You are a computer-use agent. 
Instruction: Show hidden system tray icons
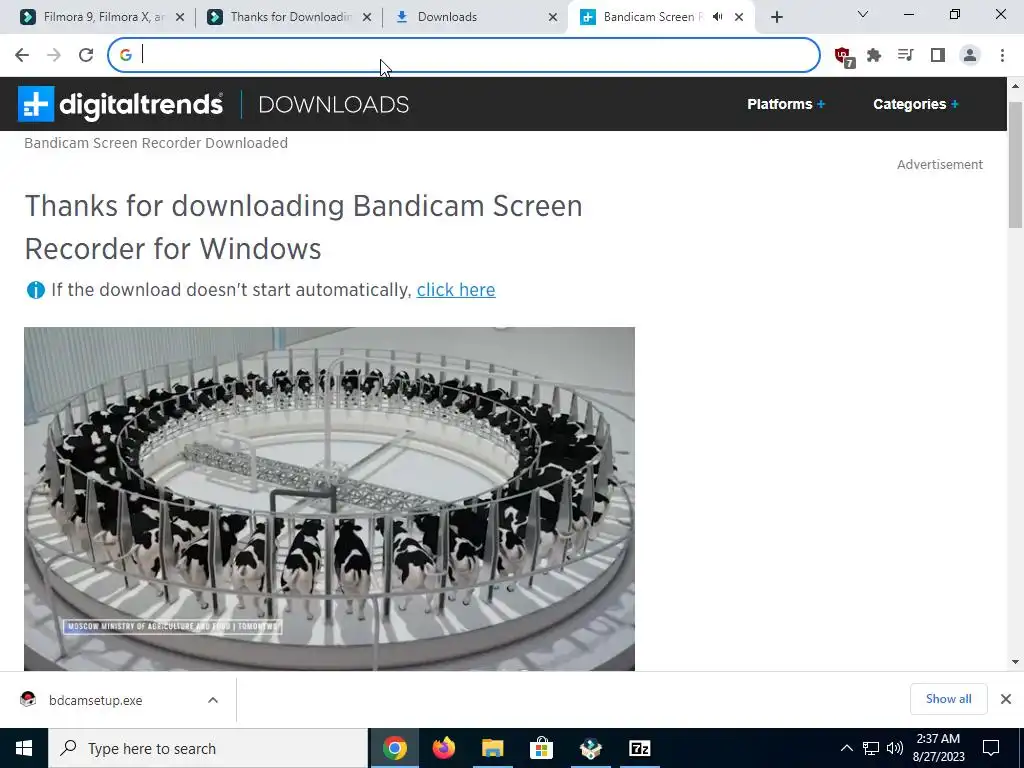(846, 748)
